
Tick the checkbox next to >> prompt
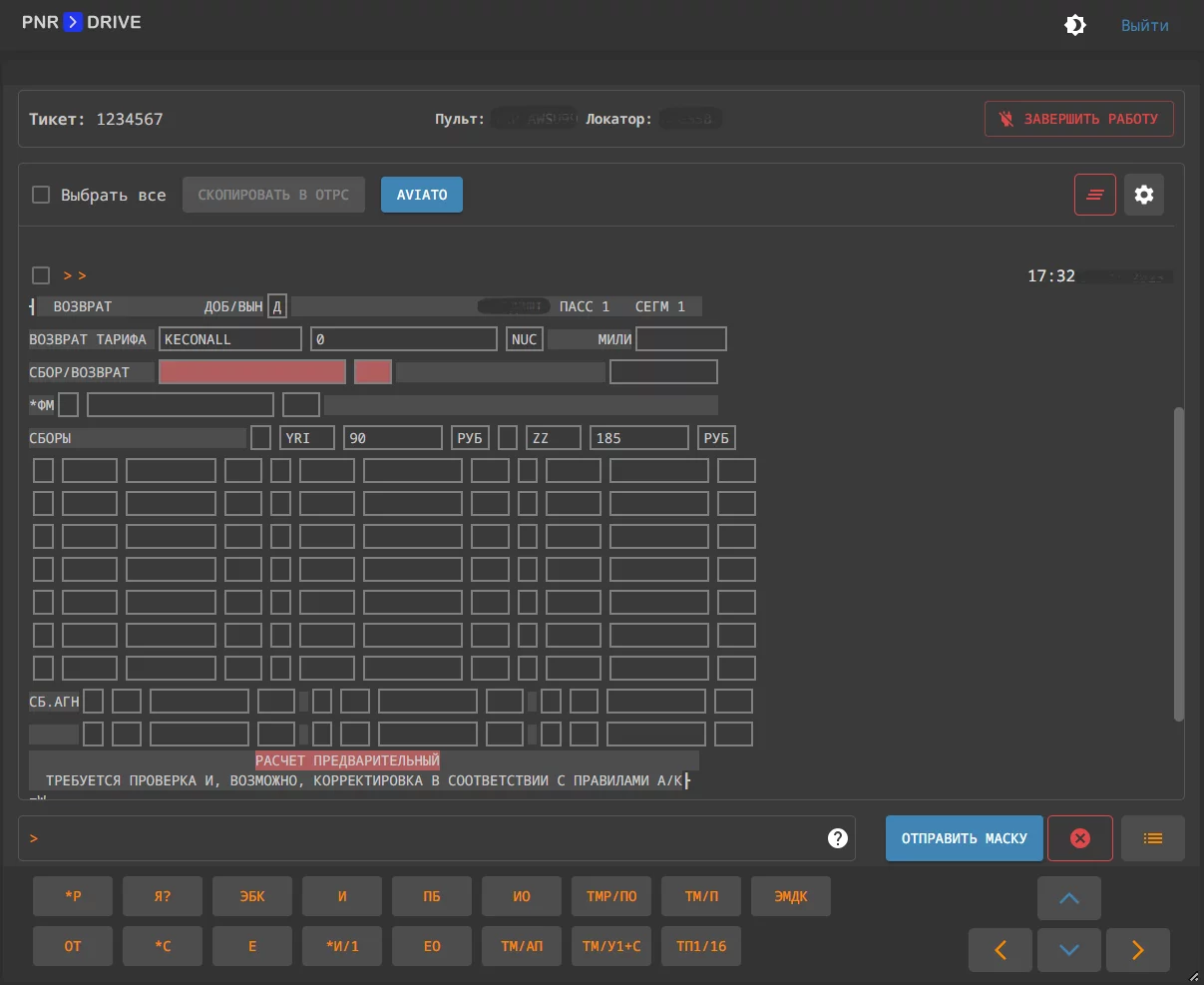(x=41, y=275)
